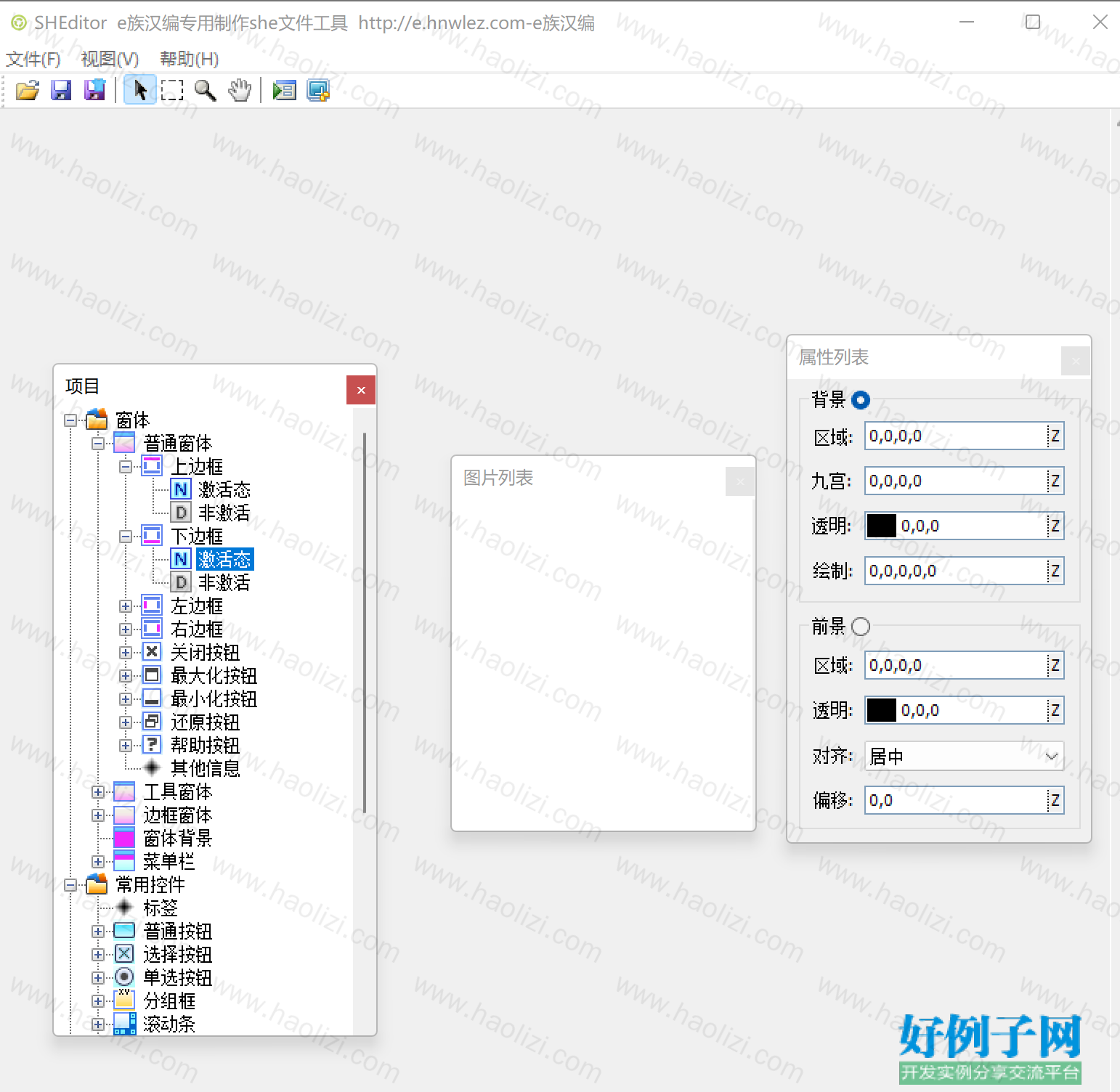Viewport: 1120px width, 1092px height.
Task: Open the 视图(V) menu
Action: 110,59
